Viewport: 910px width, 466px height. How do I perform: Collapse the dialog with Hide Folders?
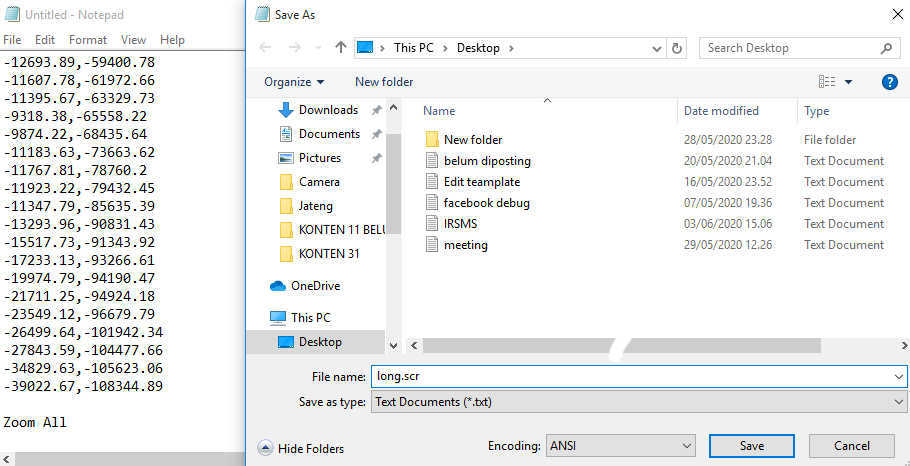(x=302, y=449)
